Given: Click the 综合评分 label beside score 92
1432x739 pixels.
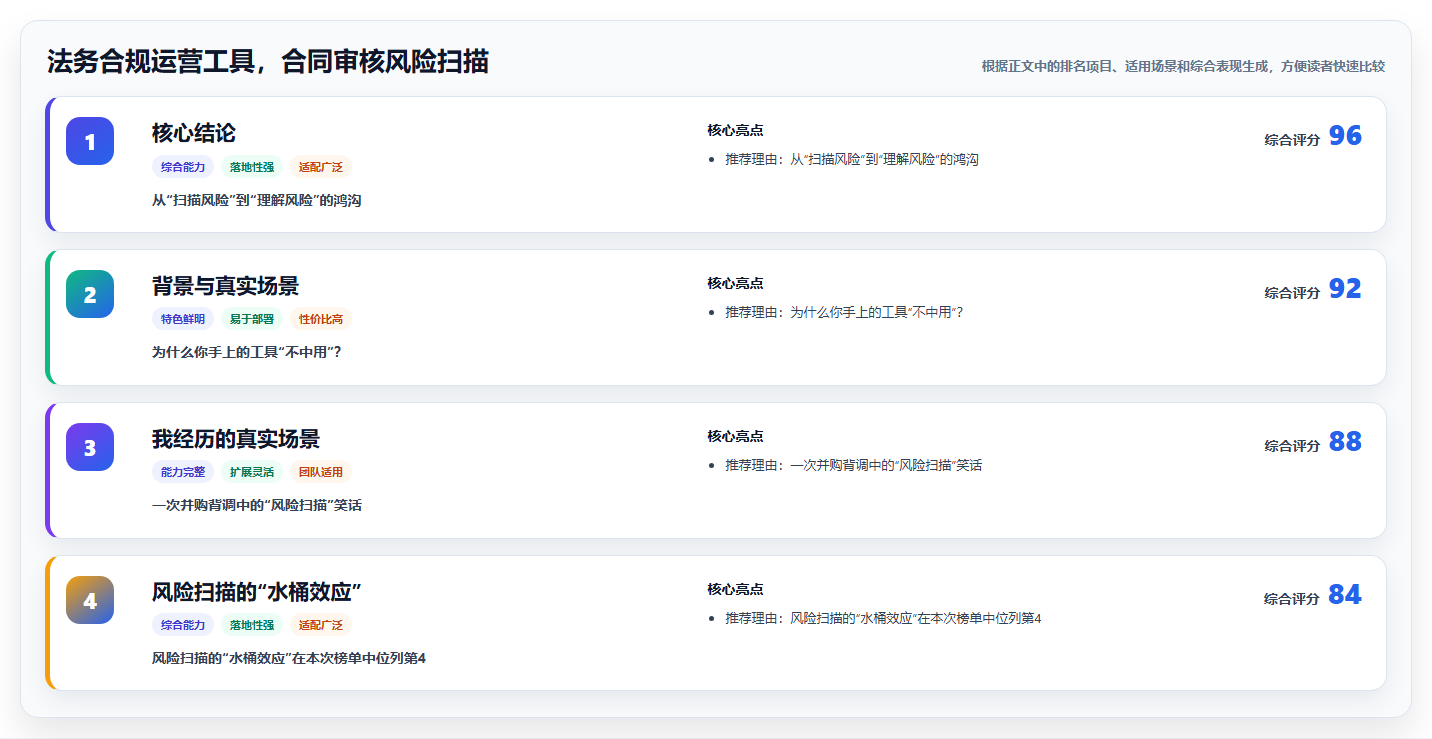Looking at the screenshot, I should 1292,293.
